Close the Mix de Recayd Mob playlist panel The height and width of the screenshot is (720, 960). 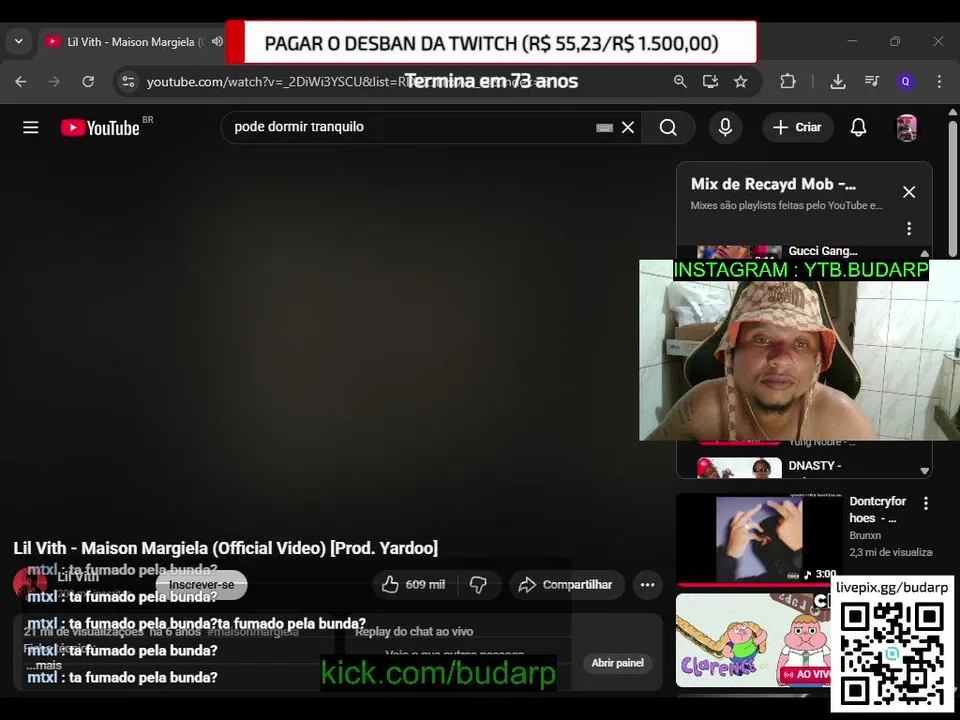click(909, 192)
